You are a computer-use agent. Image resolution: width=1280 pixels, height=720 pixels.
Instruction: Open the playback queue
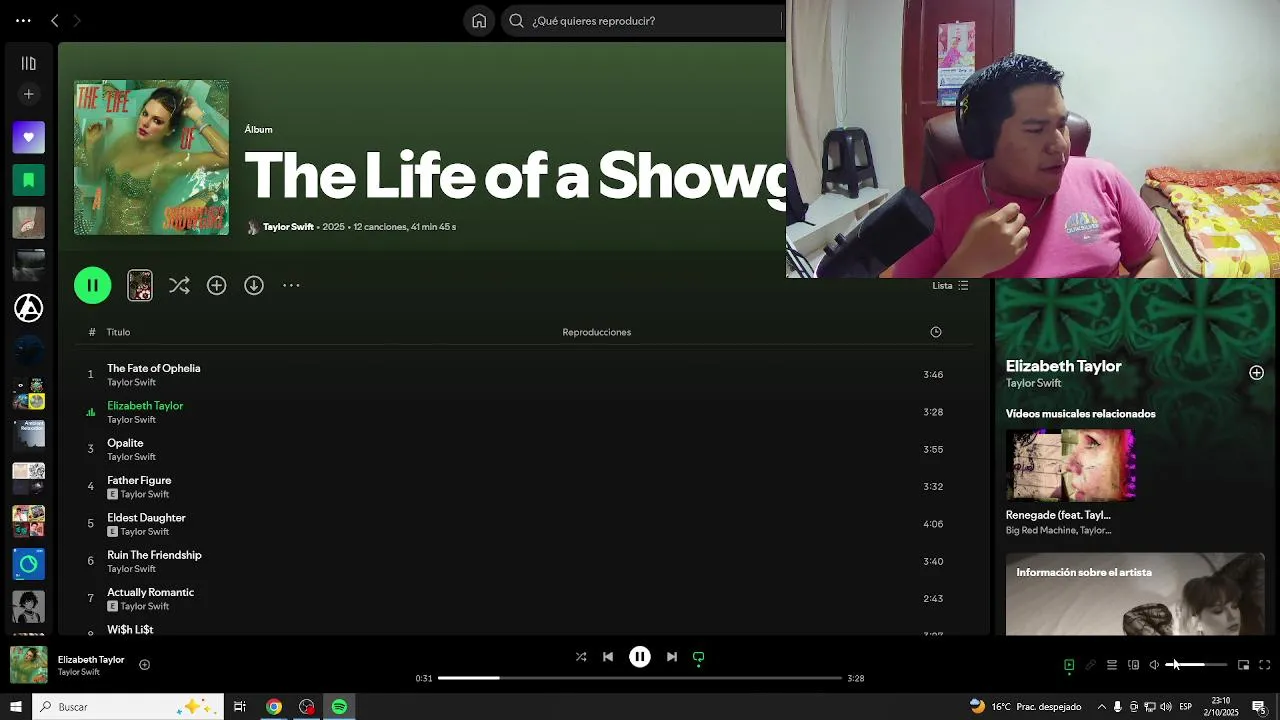pos(1111,665)
